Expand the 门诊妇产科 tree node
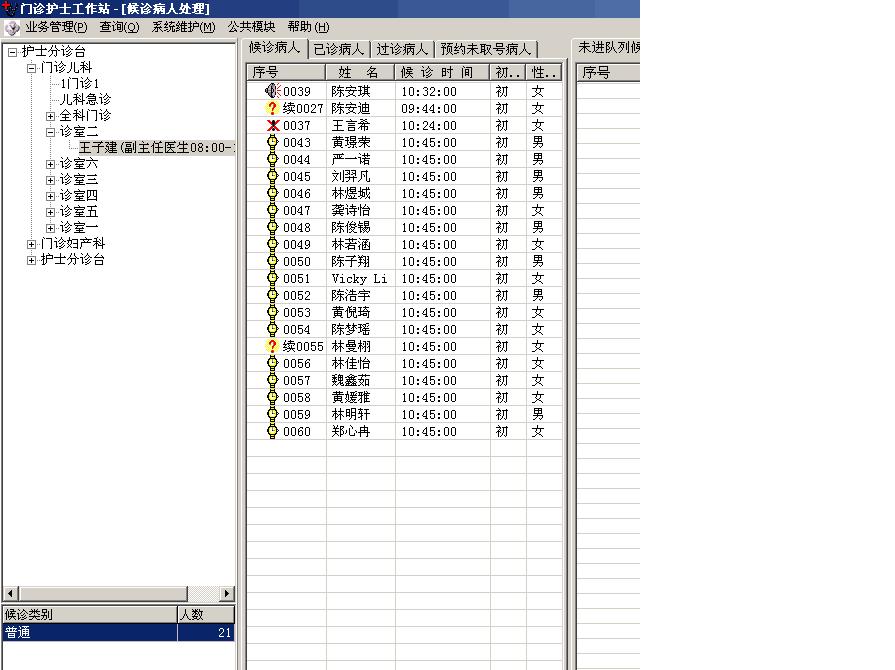The image size is (895, 670). (x=31, y=244)
